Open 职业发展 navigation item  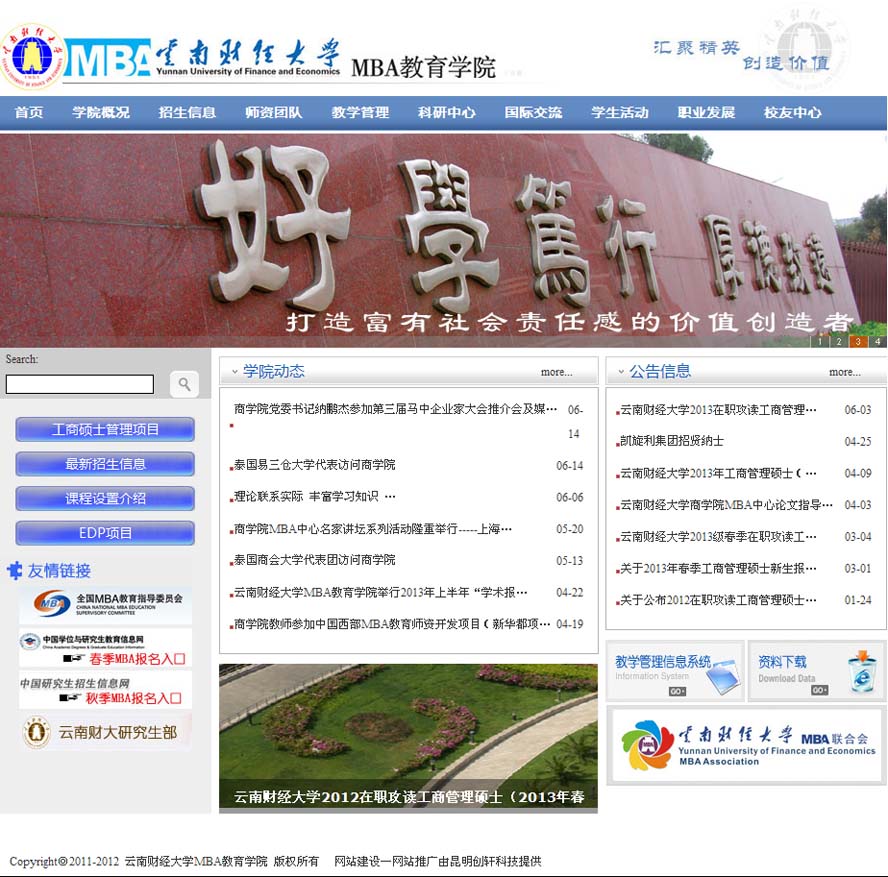tap(706, 112)
